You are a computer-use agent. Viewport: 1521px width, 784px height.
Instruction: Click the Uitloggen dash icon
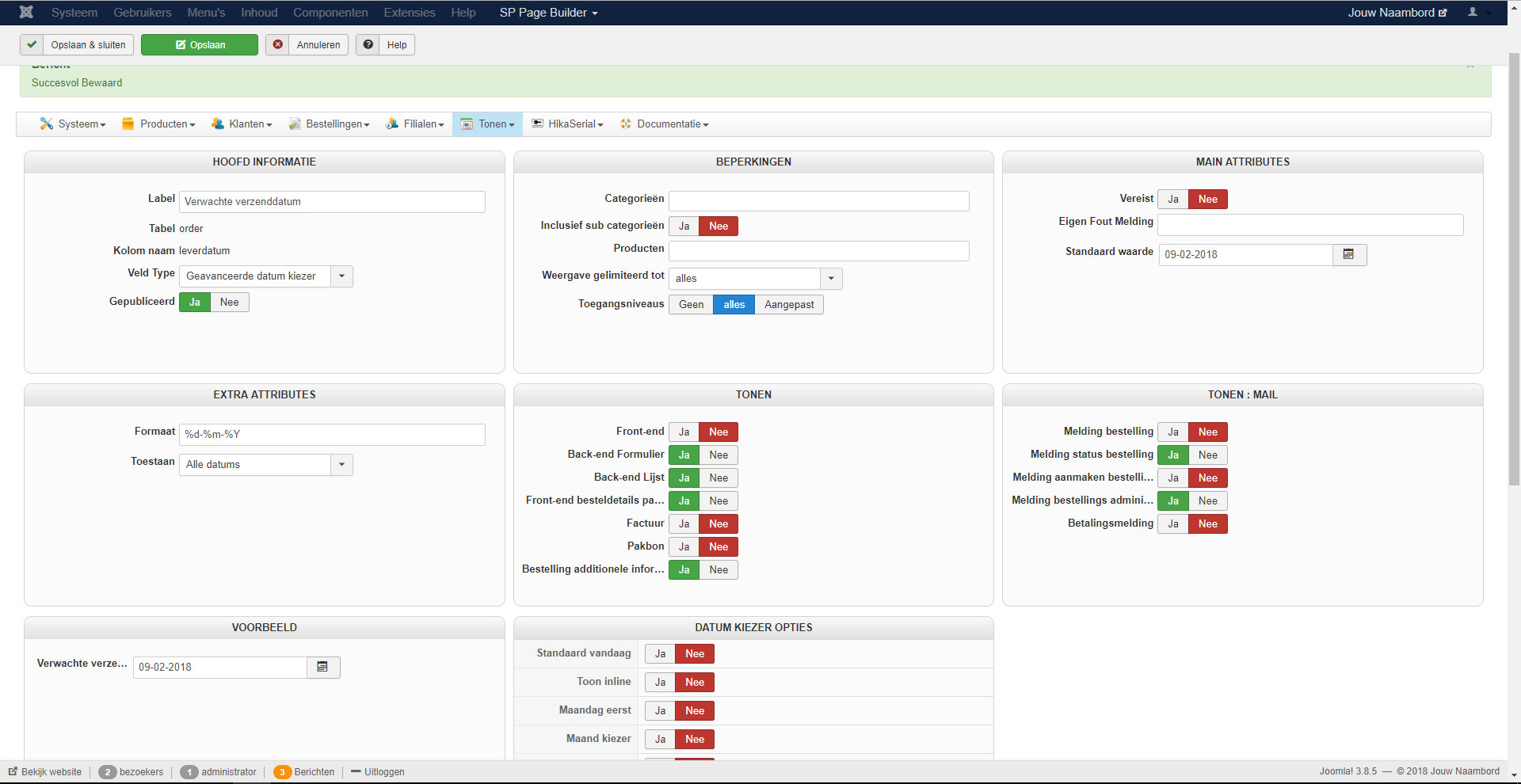coord(356,771)
